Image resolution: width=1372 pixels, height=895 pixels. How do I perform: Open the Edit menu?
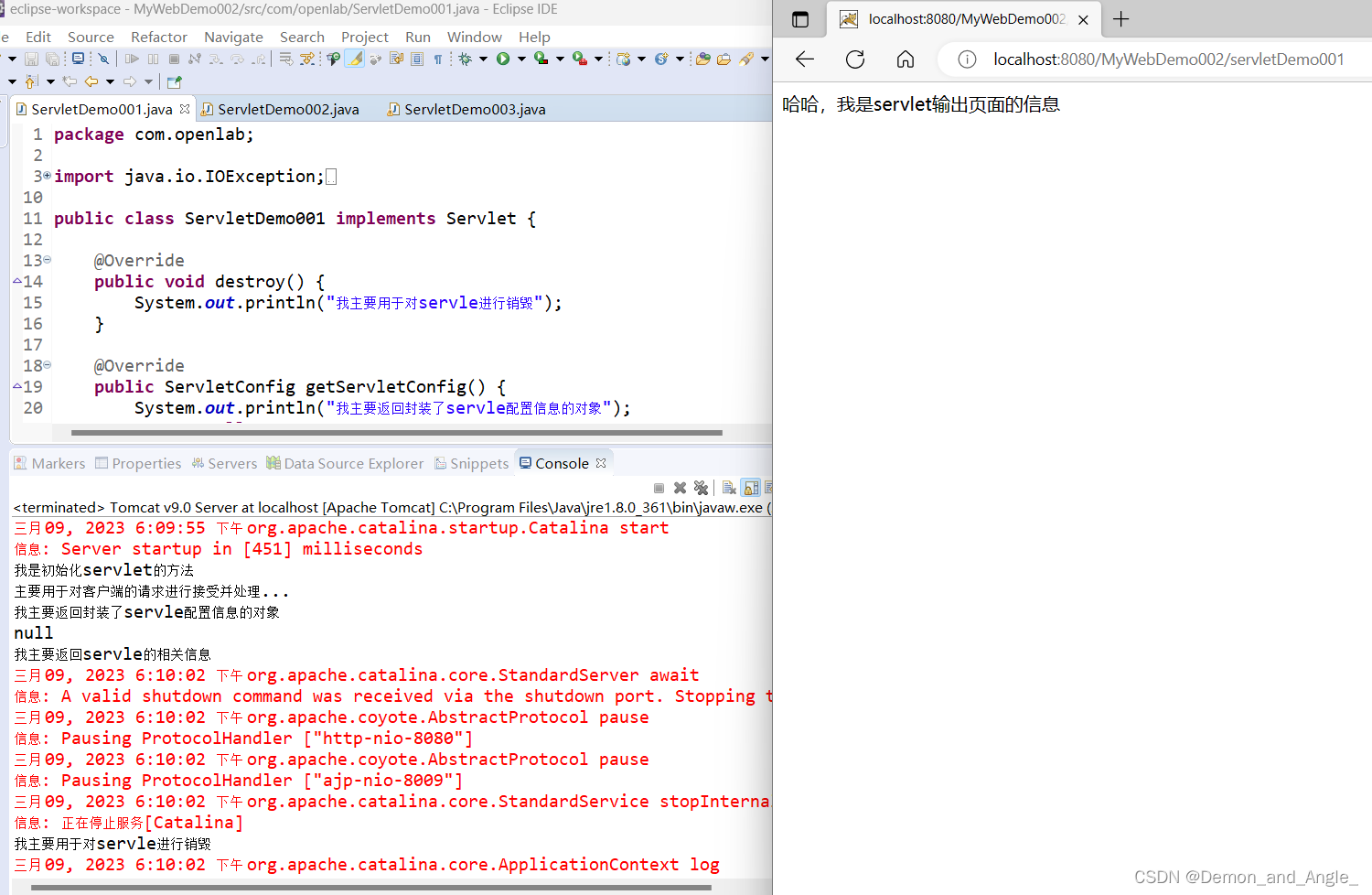point(38,37)
